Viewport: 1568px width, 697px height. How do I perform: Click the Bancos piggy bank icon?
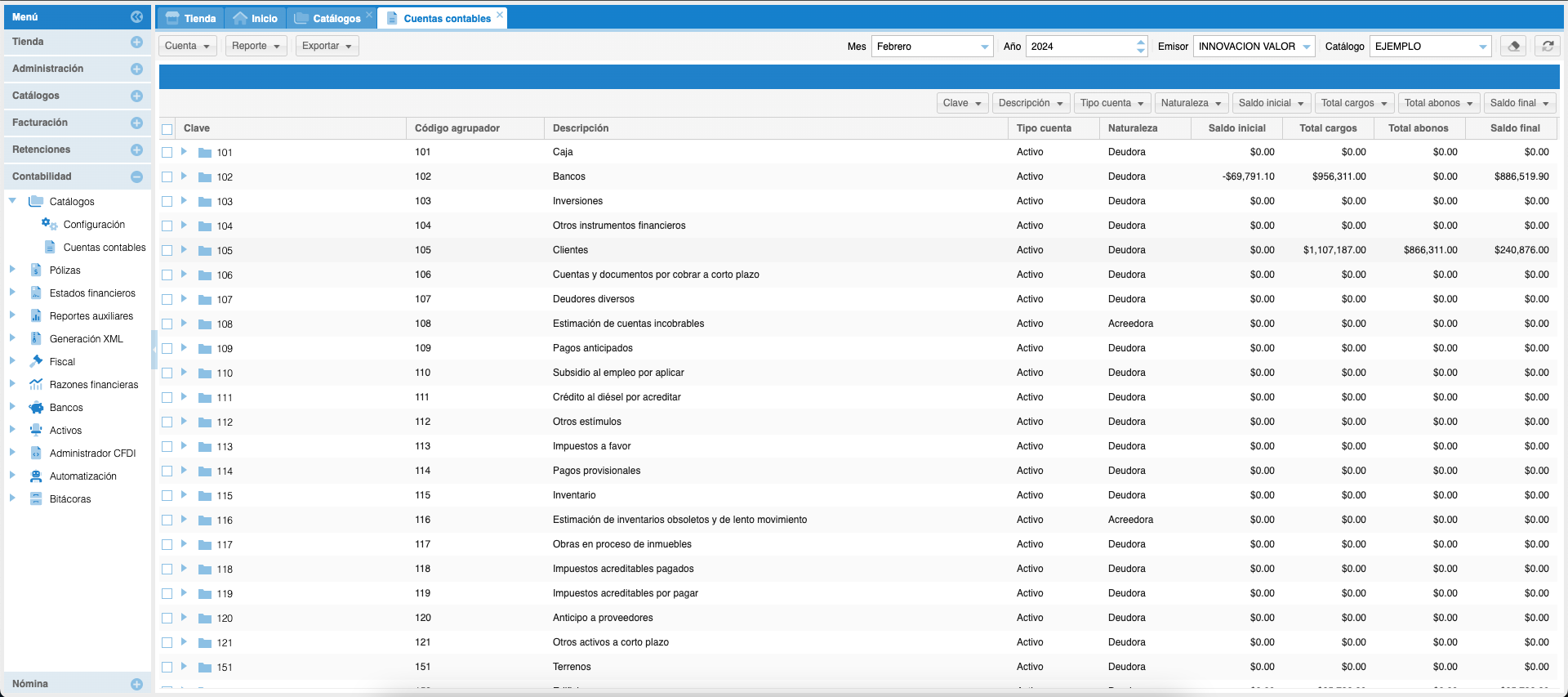coord(36,408)
